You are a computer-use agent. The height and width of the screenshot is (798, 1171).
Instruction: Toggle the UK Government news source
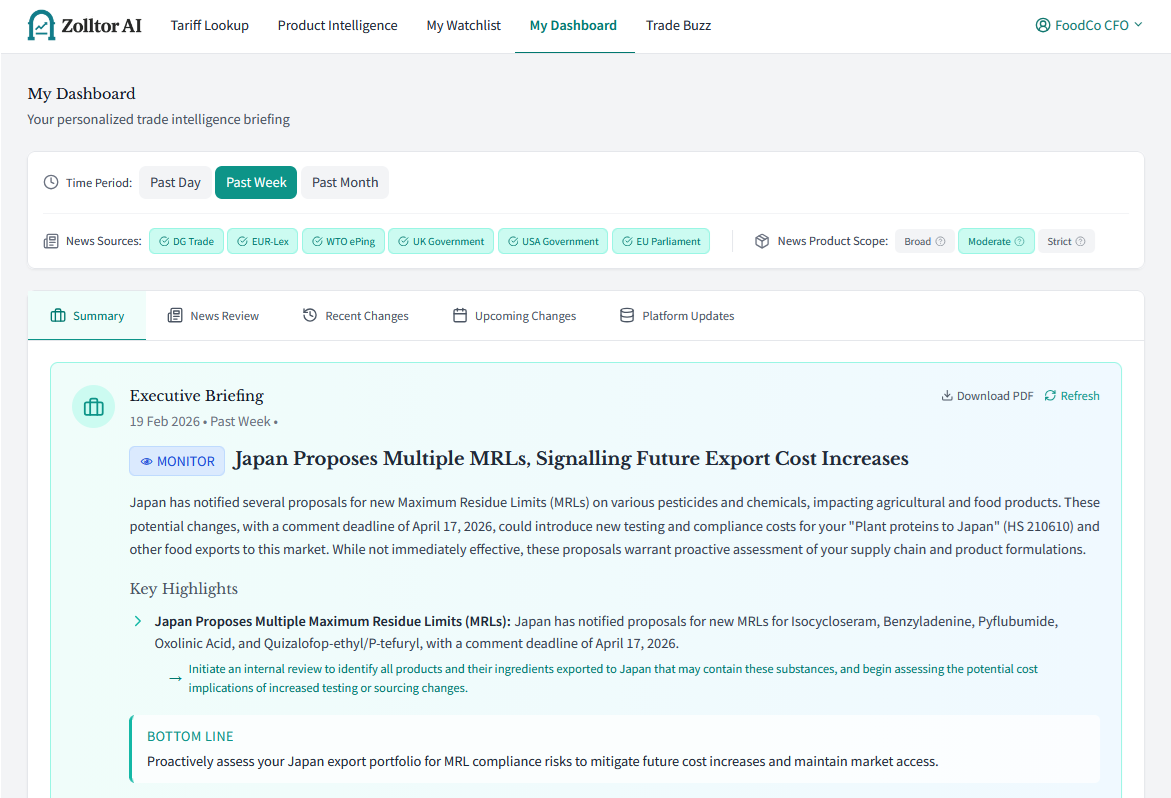(x=441, y=241)
